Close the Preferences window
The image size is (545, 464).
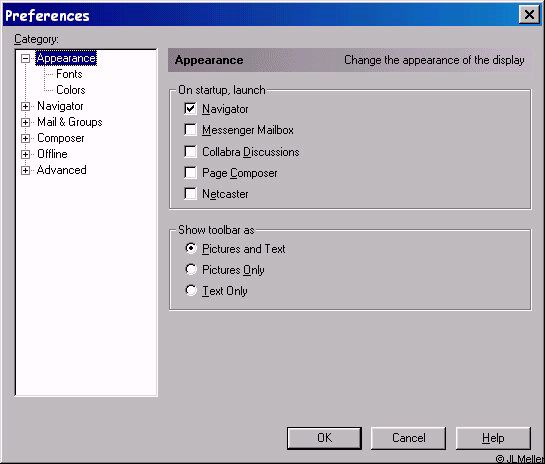[x=529, y=15]
